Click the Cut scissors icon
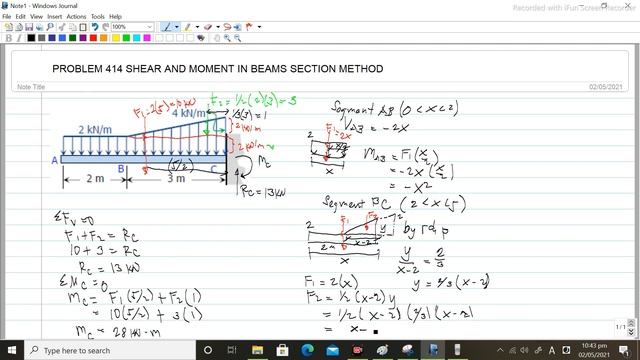This screenshot has width=640, height=360. [62, 27]
